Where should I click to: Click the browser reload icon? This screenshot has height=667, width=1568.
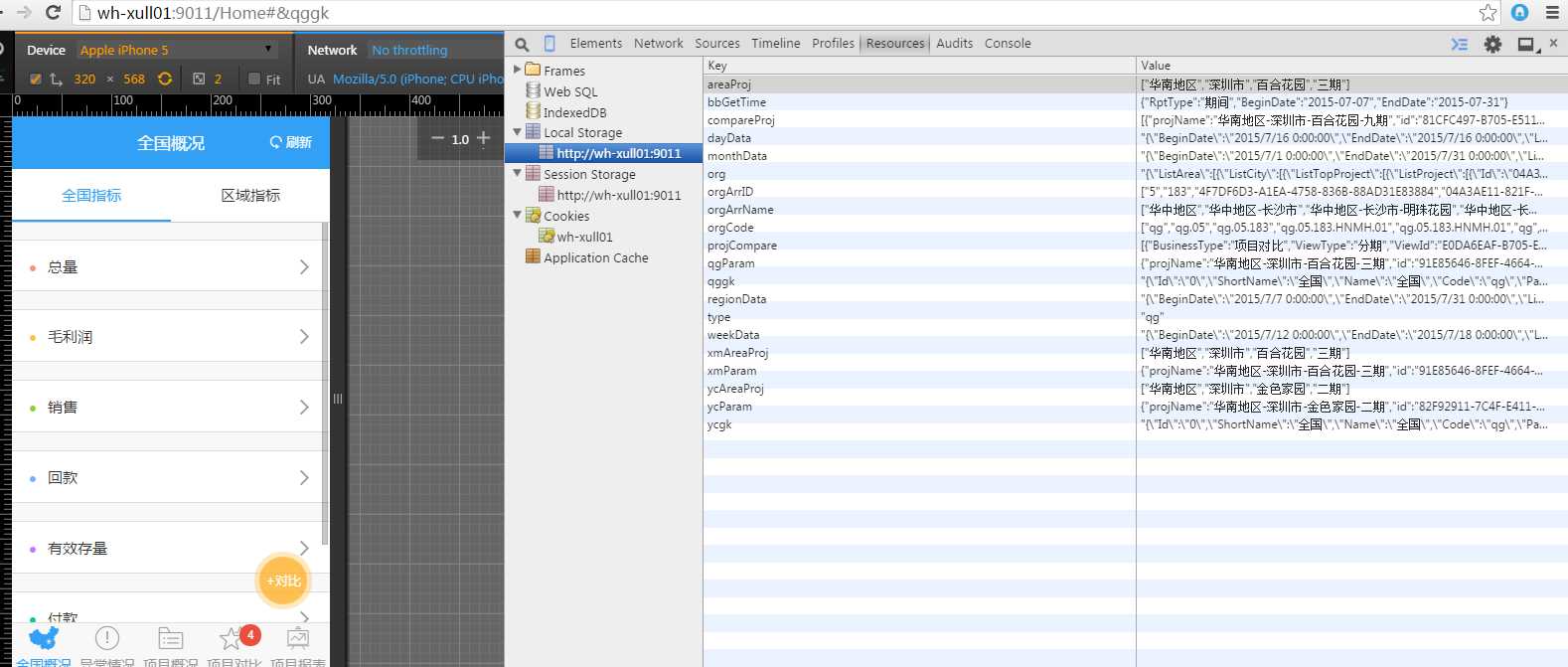54,12
